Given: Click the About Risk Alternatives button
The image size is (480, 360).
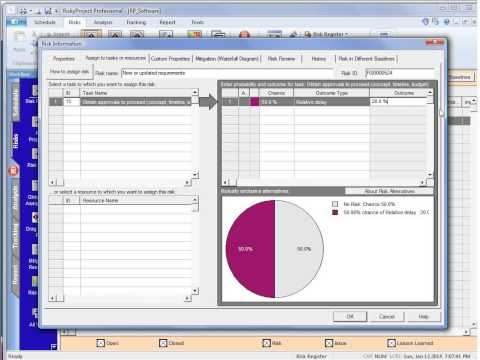Looking at the screenshot, I should 389,191.
